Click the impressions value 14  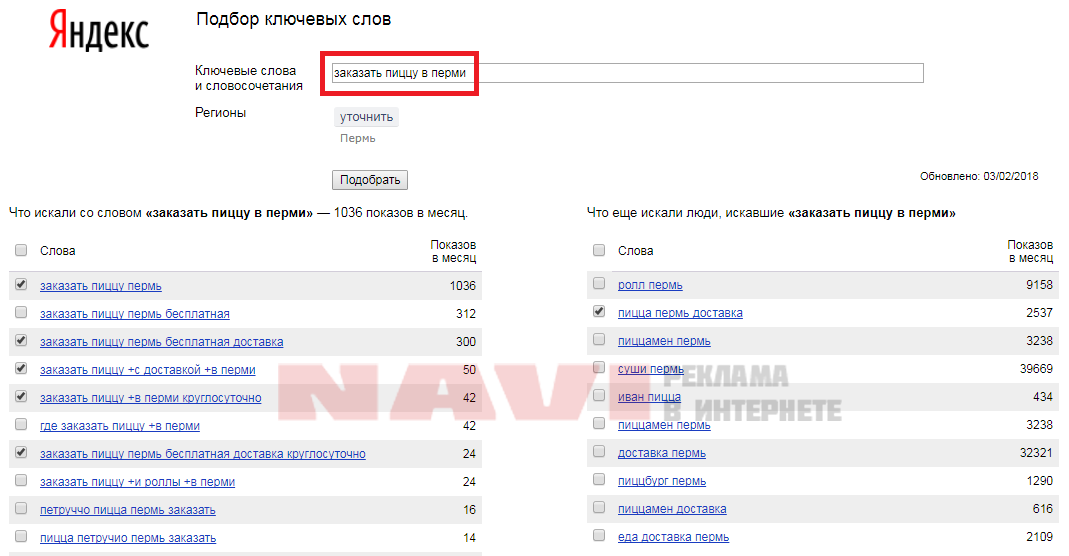[x=469, y=538]
